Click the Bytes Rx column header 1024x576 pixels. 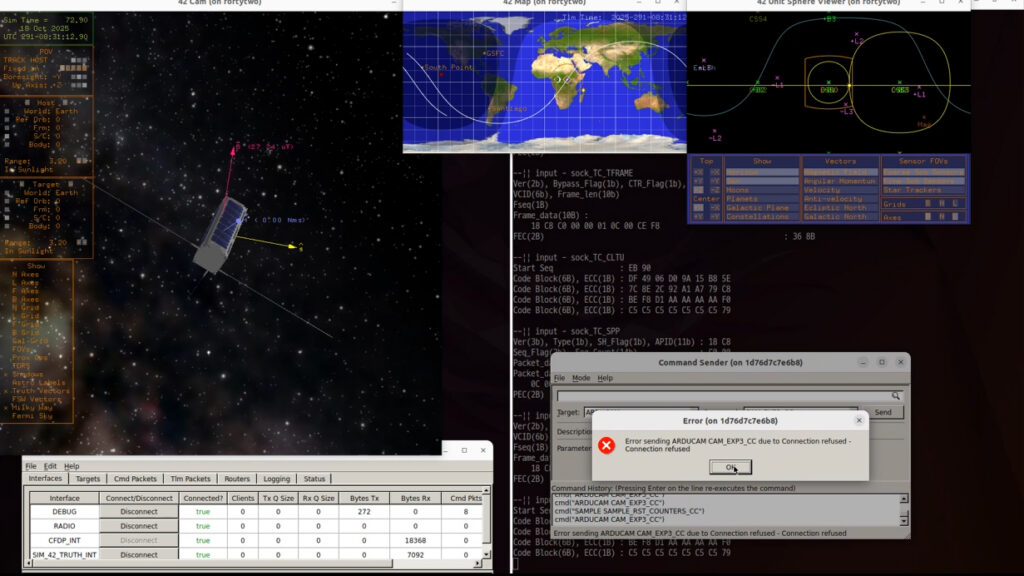pos(415,498)
